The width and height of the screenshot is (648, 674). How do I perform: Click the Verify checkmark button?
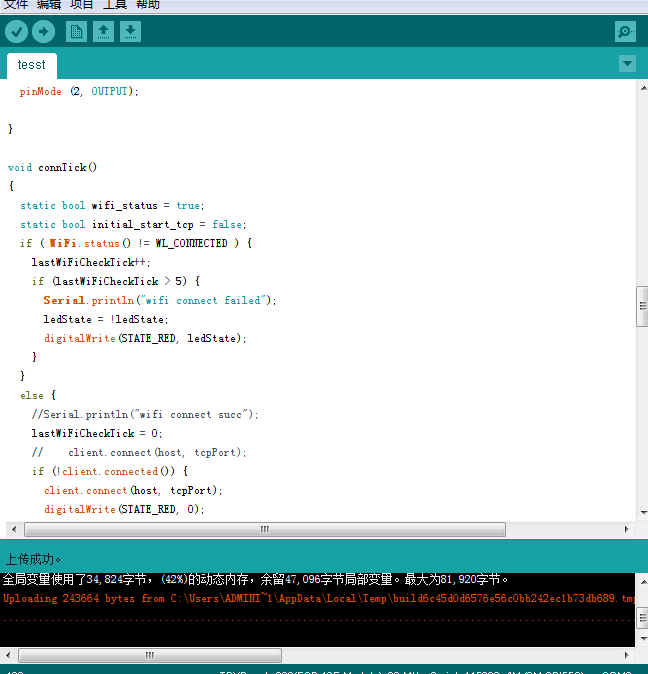pos(16,31)
